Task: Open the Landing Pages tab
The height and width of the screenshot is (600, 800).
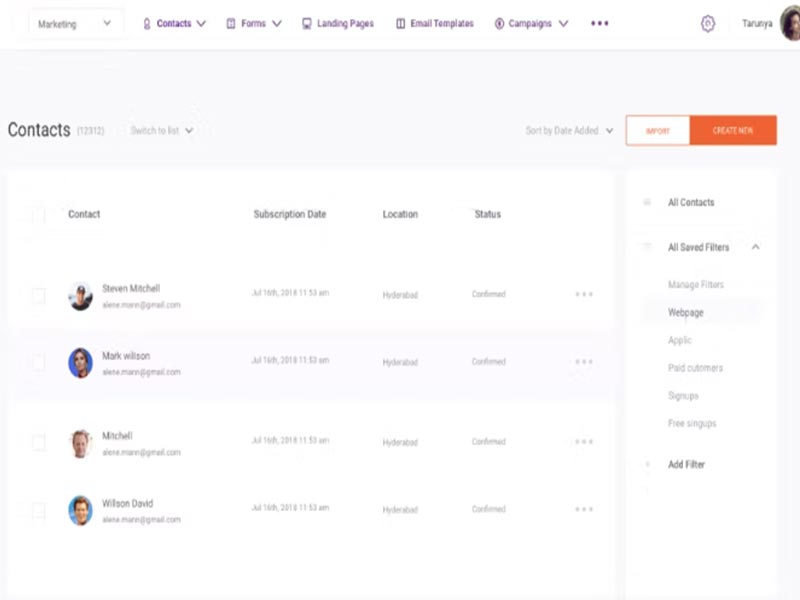Action: 339,23
